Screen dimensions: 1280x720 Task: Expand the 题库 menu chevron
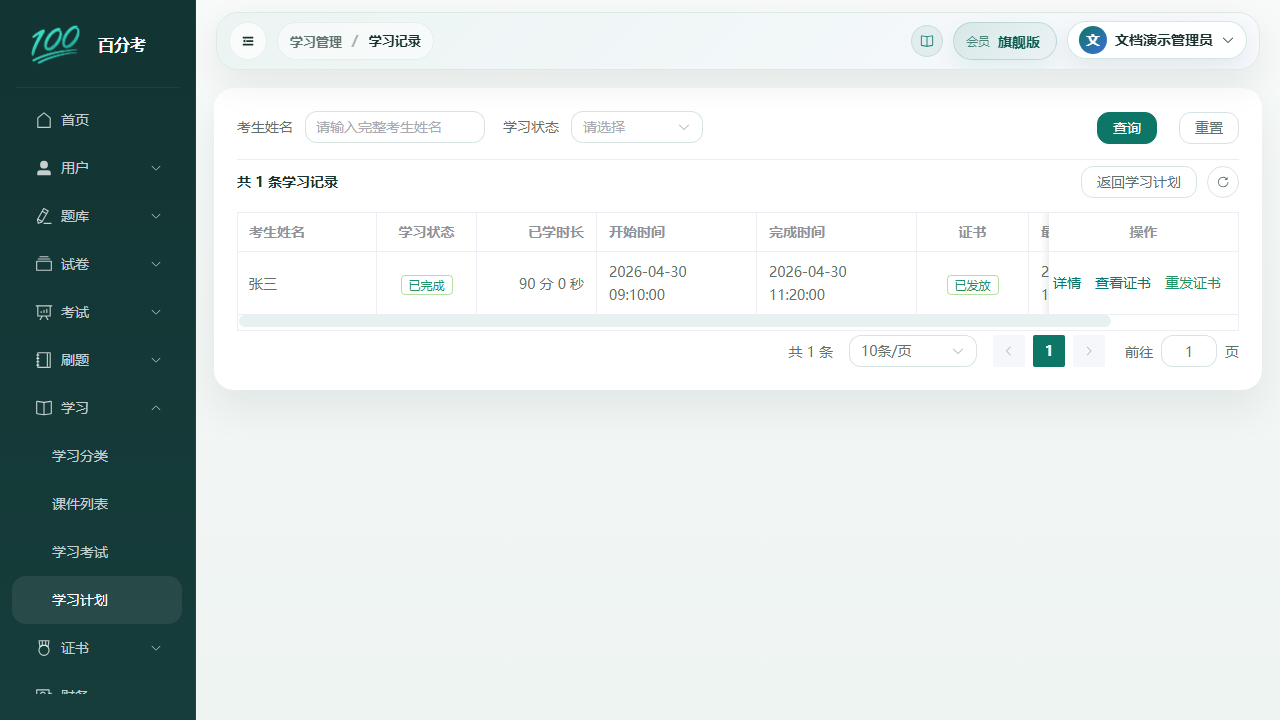[156, 216]
